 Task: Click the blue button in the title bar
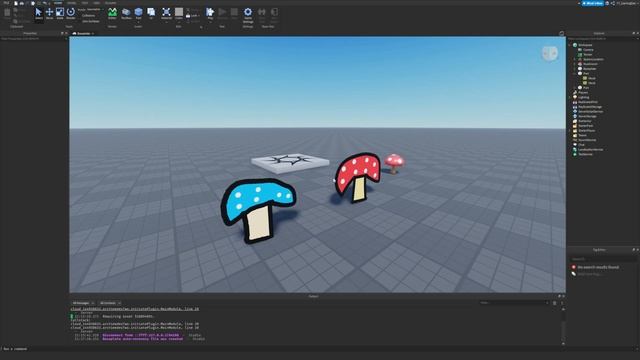click(593, 3)
